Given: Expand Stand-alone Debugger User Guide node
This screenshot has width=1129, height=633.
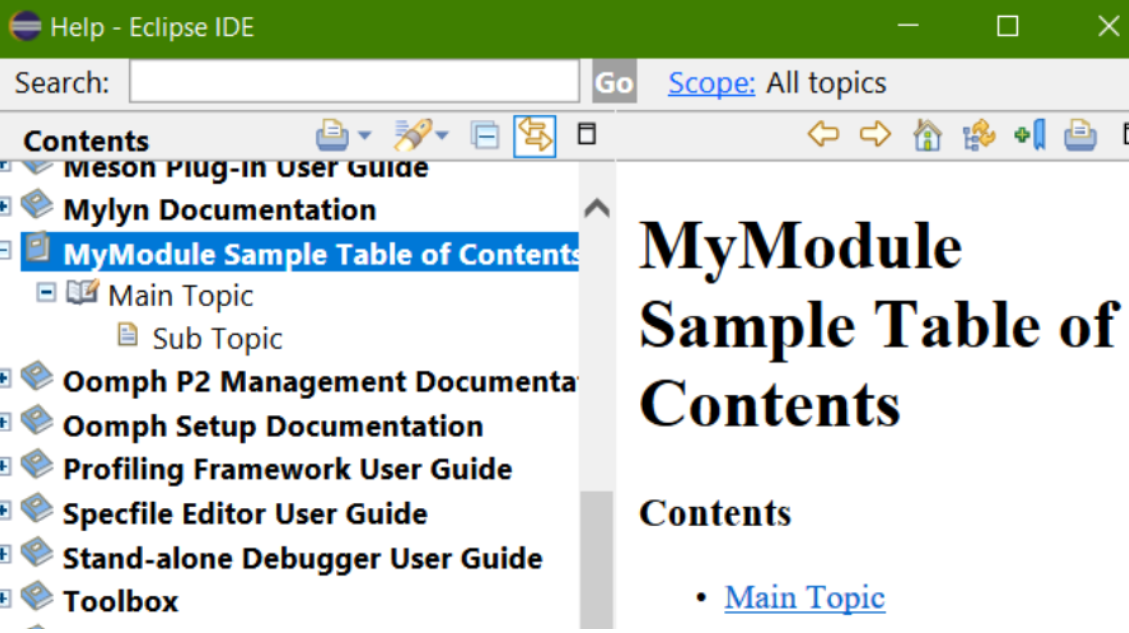Looking at the screenshot, I should tap(4, 555).
